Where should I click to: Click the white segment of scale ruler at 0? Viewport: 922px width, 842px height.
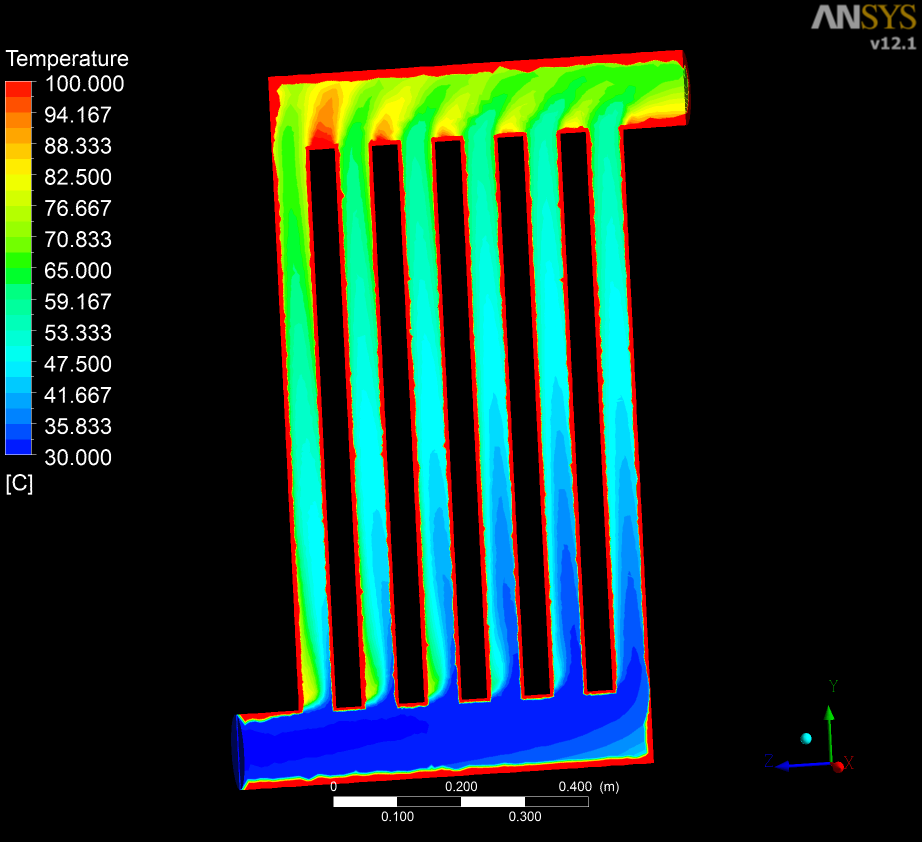[x=365, y=802]
